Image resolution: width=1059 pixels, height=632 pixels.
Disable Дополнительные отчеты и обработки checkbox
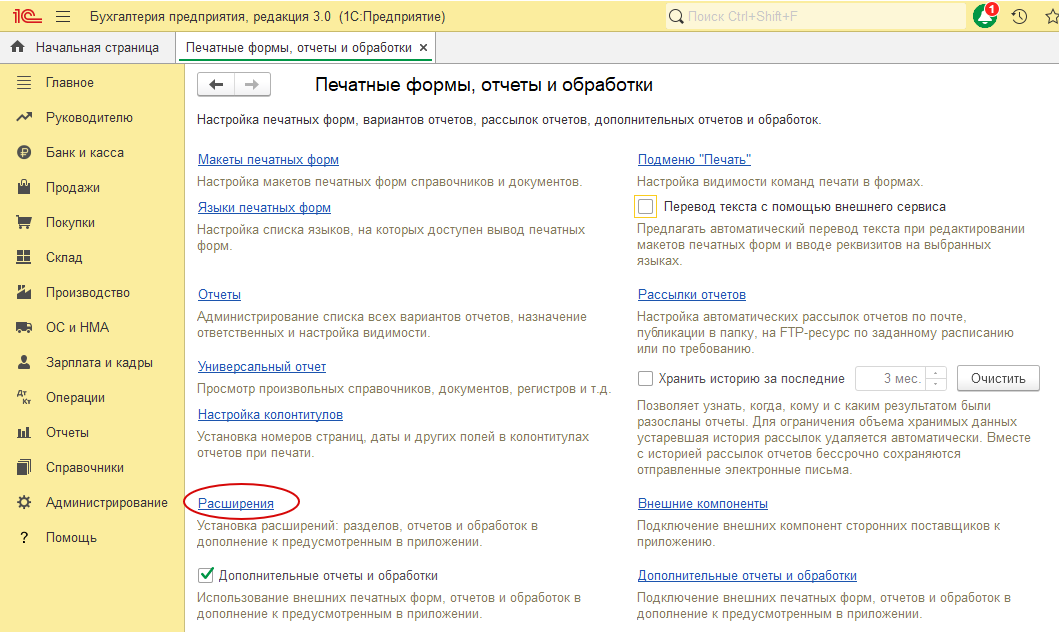click(204, 575)
